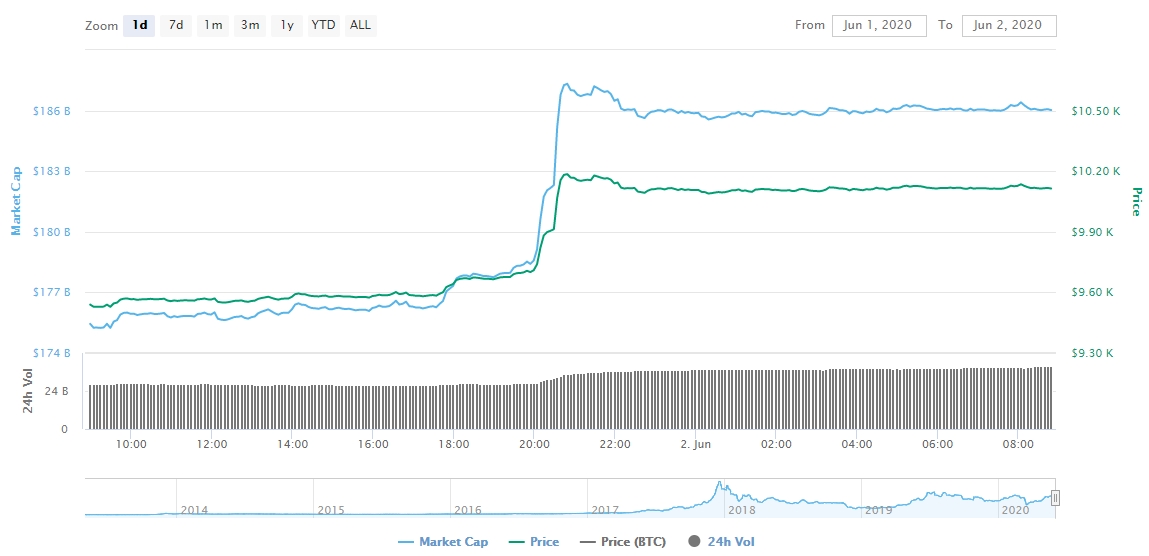Click the 18:00 time axis label
1149x556 pixels.
click(x=453, y=444)
